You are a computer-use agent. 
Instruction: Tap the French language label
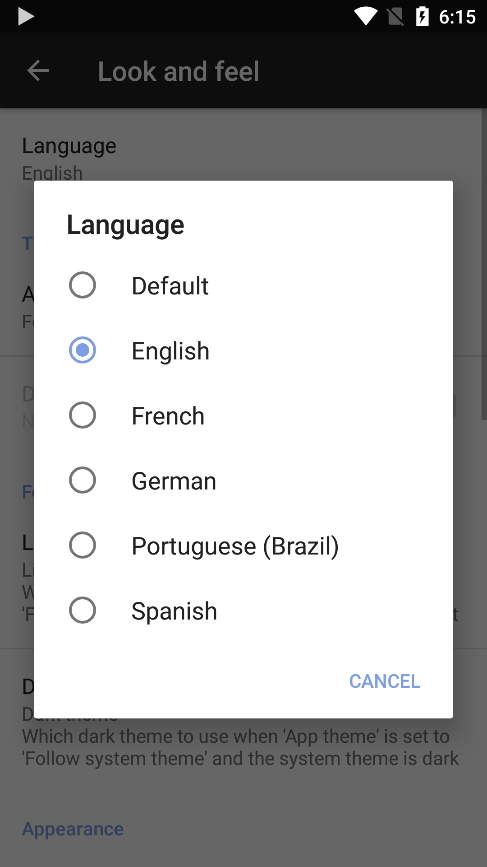[167, 416]
